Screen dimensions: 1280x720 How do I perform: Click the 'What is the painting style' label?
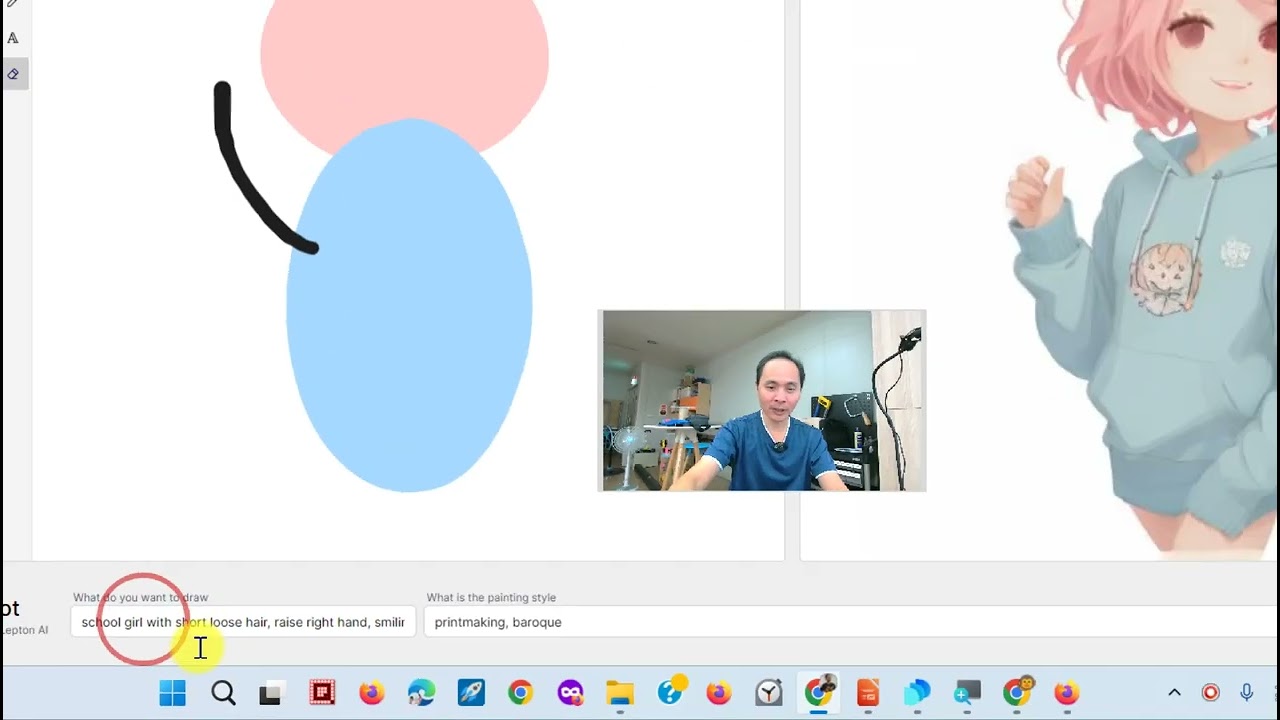click(491, 597)
